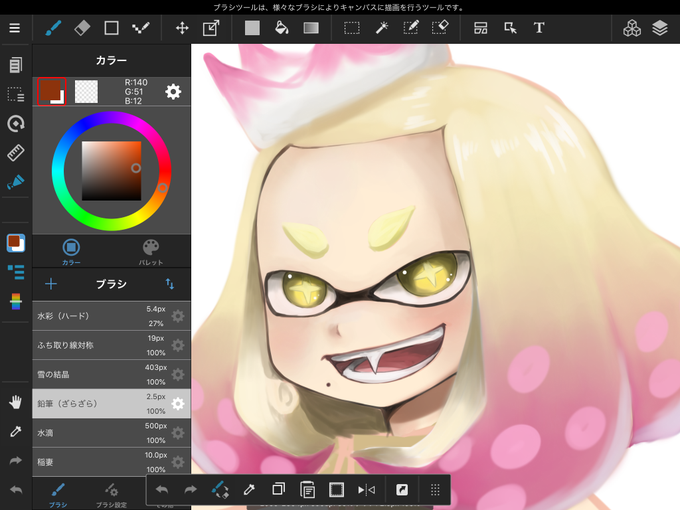680x510 pixels.
Task: Switch to the パレット tab
Action: click(151, 252)
